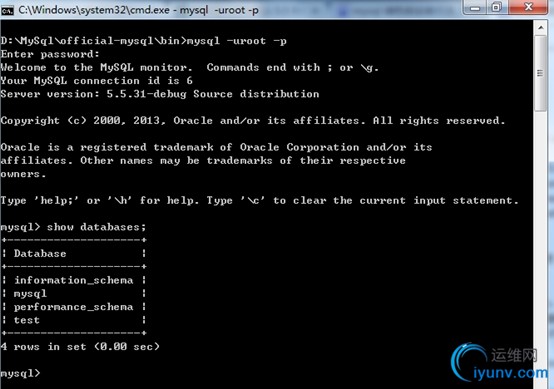Click the "Type 'help;'" instruction line
The image size is (554, 389).
pos(259,201)
